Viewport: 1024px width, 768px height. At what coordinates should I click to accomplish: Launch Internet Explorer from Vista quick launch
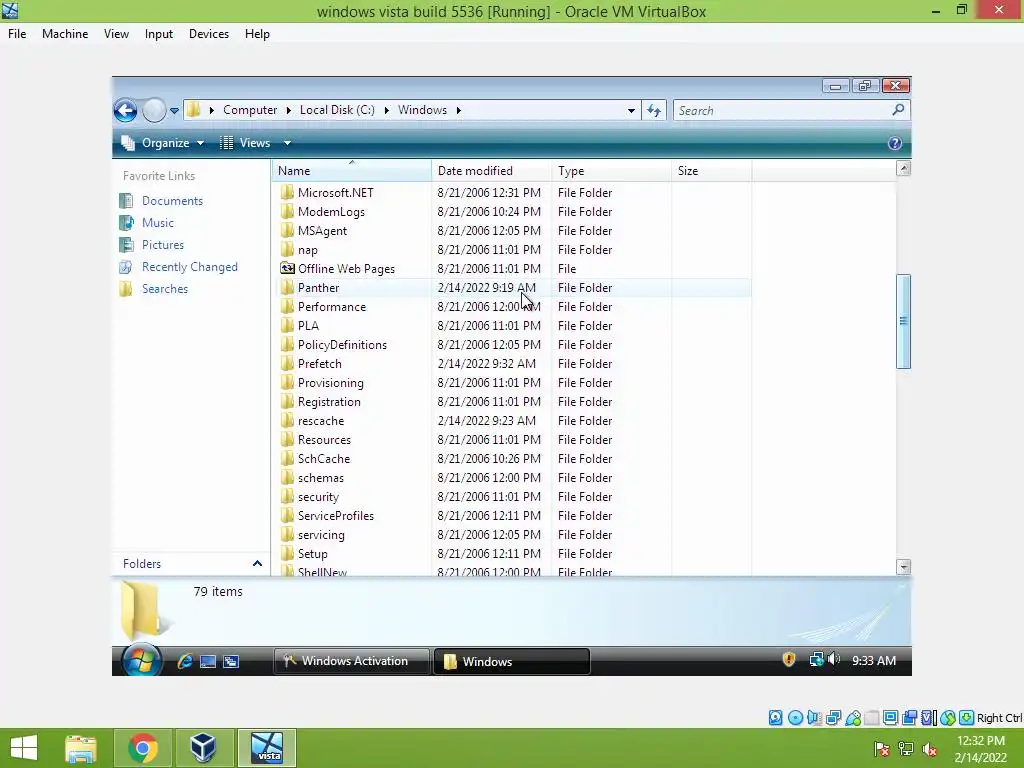(185, 661)
